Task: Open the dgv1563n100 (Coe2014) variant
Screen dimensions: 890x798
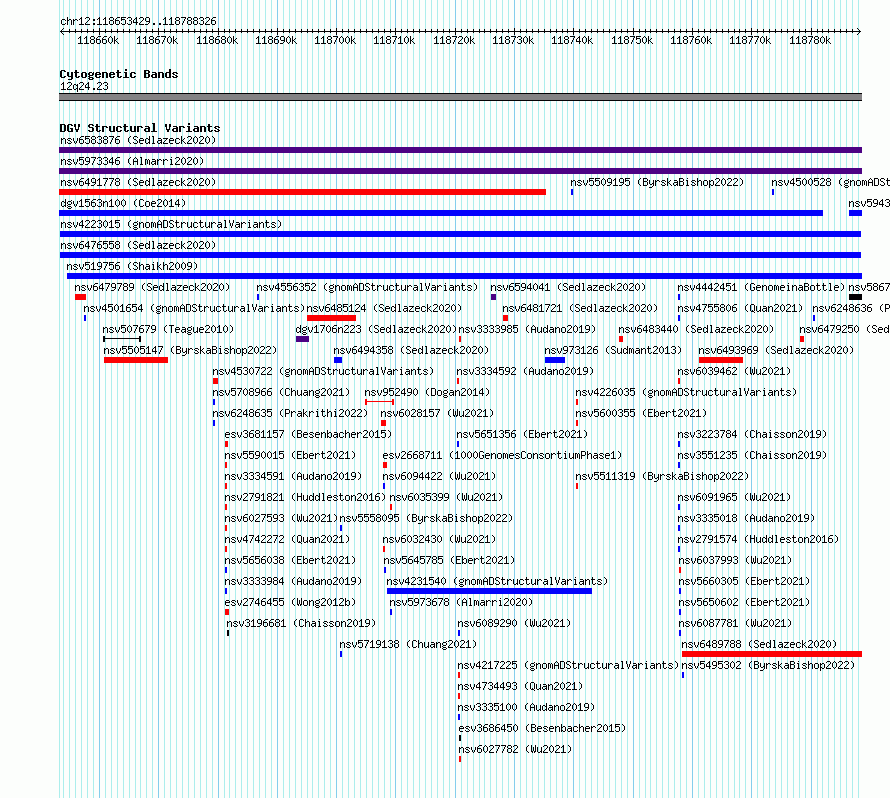Action: [123, 203]
